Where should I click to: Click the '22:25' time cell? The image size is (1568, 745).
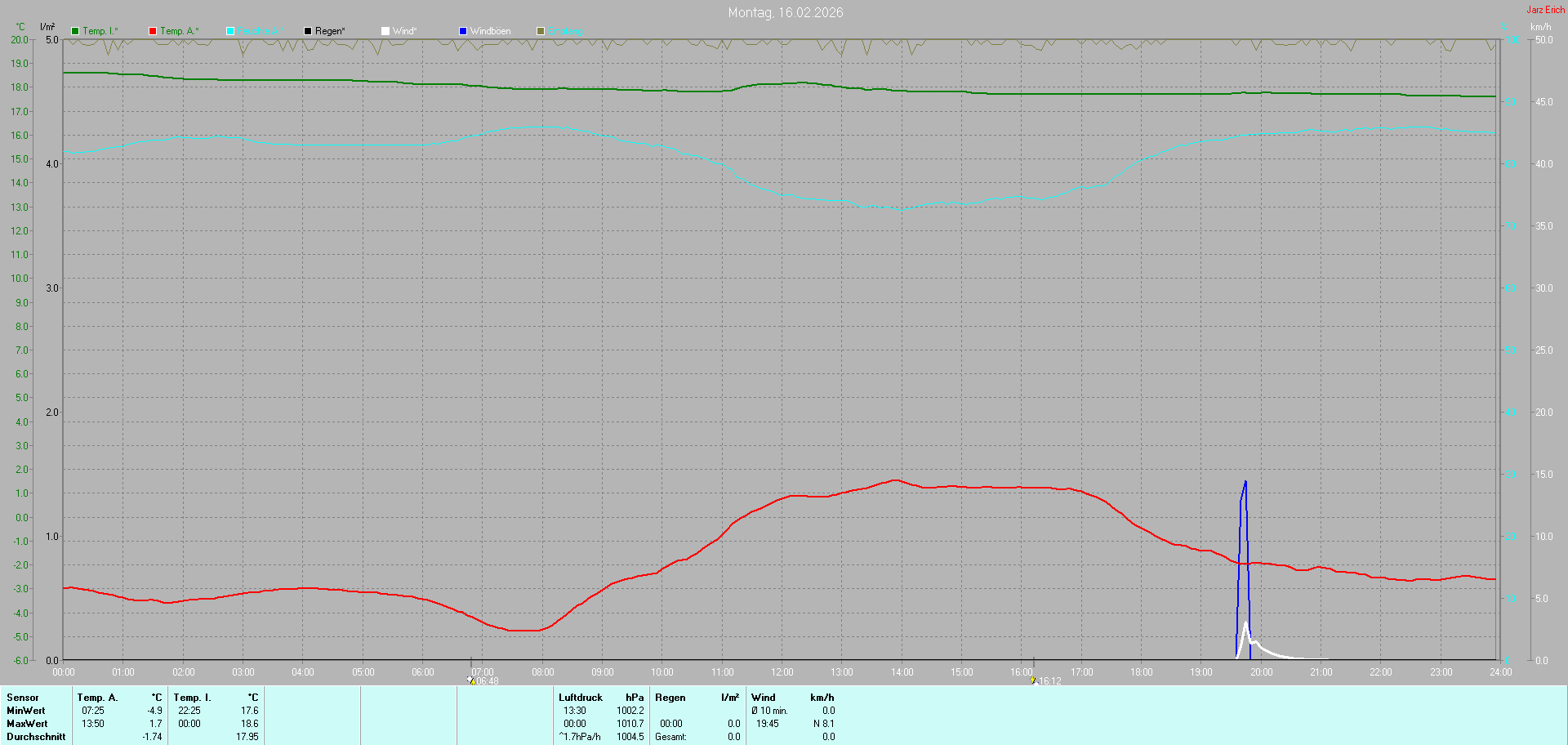pyautogui.click(x=189, y=711)
